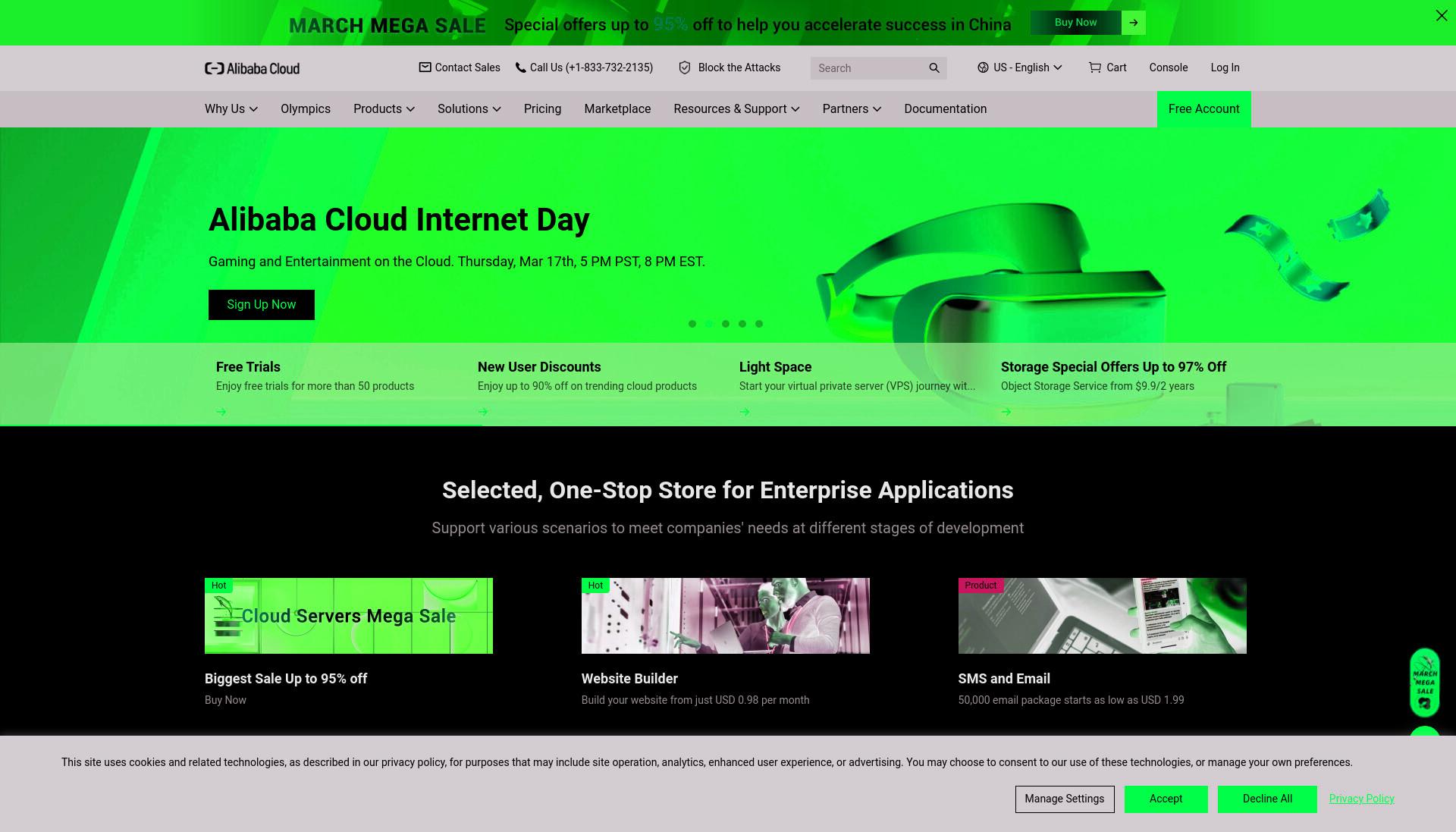
Task: Click the Buy Now text under Biggest Sale
Action: coord(225,700)
